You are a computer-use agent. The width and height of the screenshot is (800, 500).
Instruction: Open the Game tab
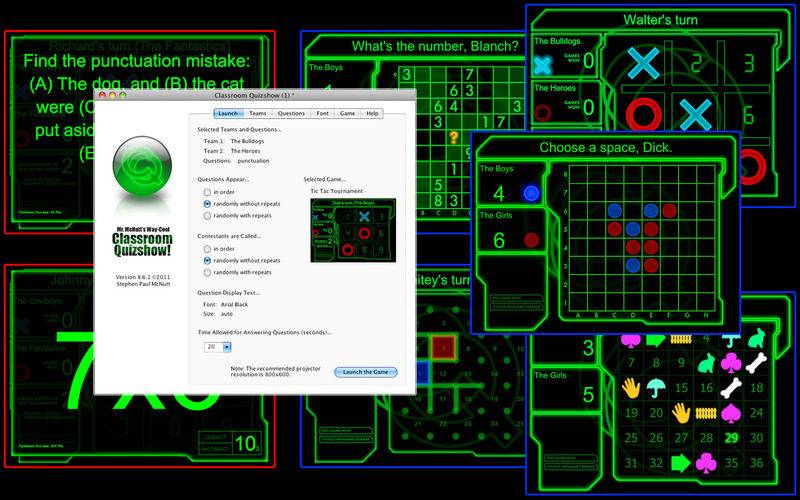click(x=347, y=113)
